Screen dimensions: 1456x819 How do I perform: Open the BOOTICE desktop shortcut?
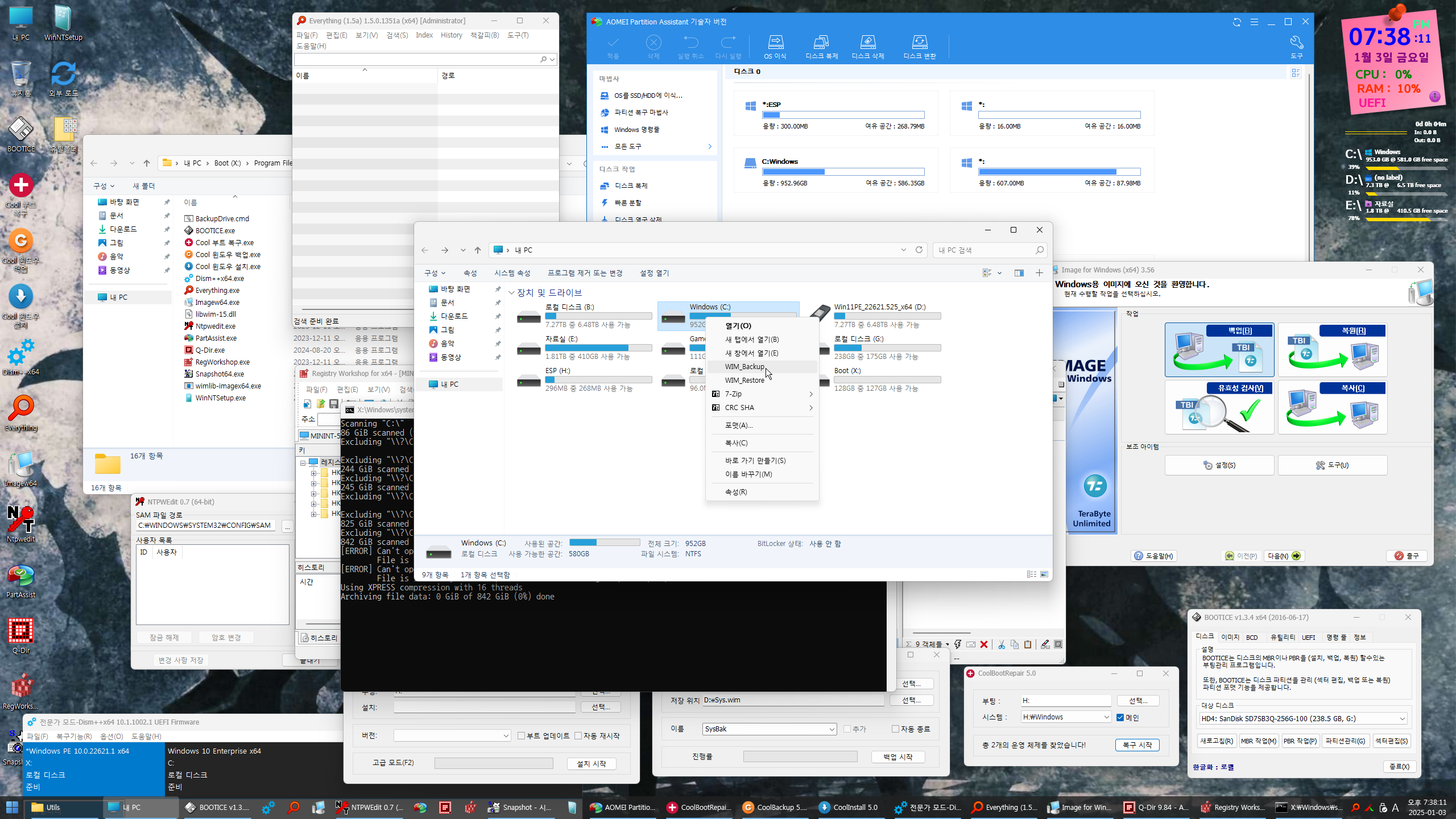(x=21, y=134)
